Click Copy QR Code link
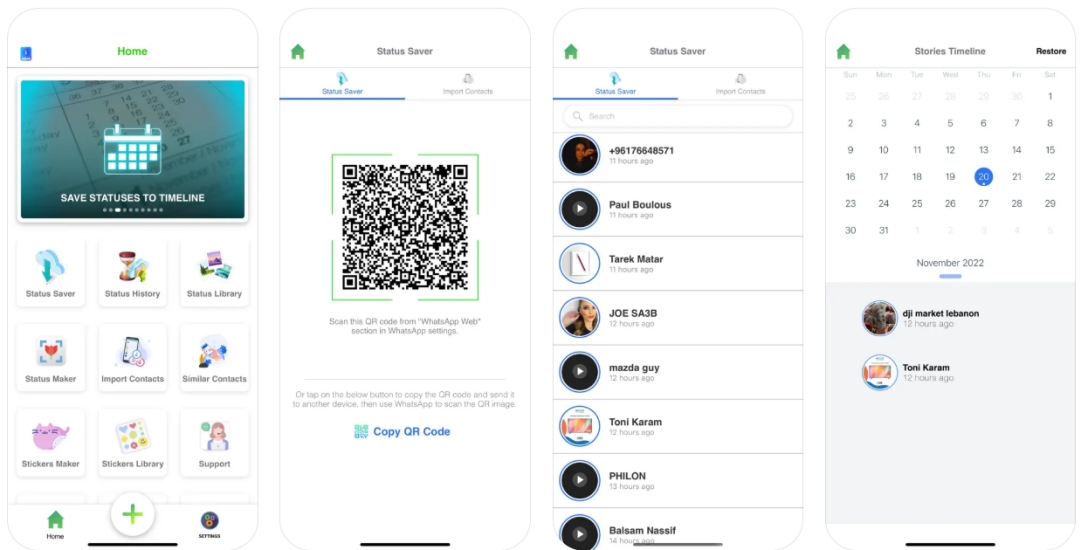 click(x=403, y=431)
